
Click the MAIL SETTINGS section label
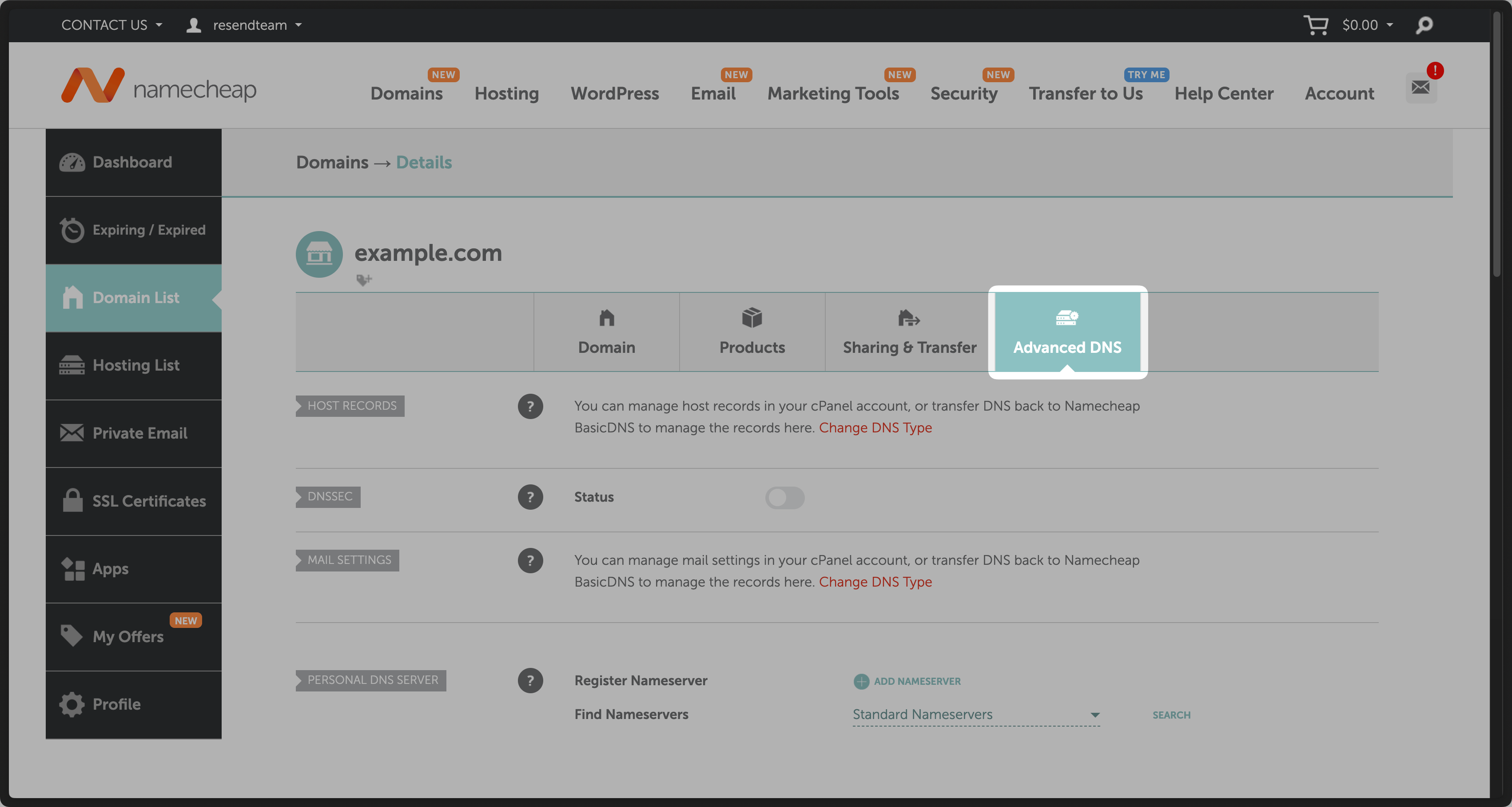coord(347,560)
